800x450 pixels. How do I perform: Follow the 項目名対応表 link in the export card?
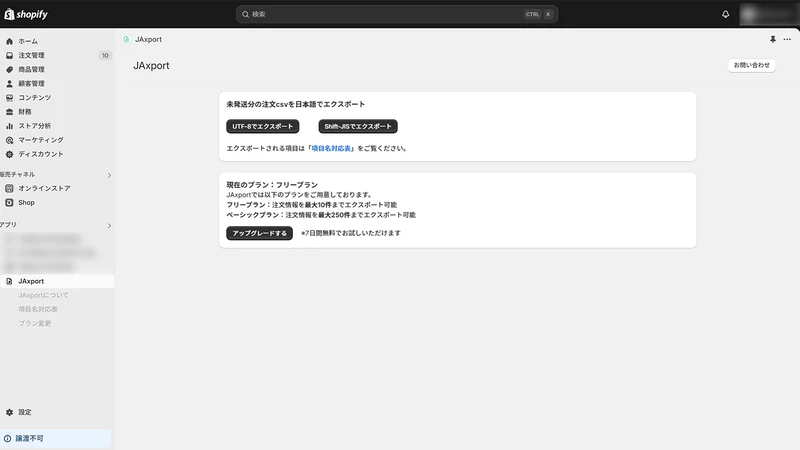(331, 148)
